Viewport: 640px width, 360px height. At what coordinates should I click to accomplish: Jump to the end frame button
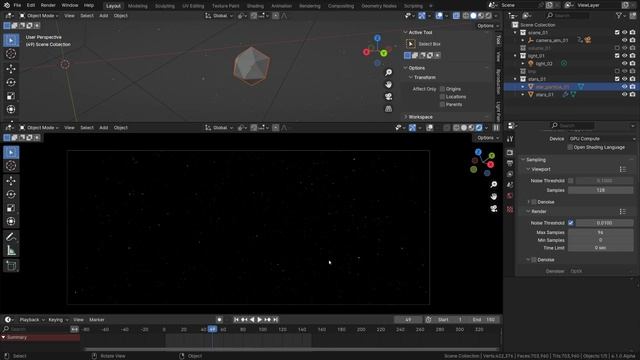pyautogui.click(x=276, y=320)
